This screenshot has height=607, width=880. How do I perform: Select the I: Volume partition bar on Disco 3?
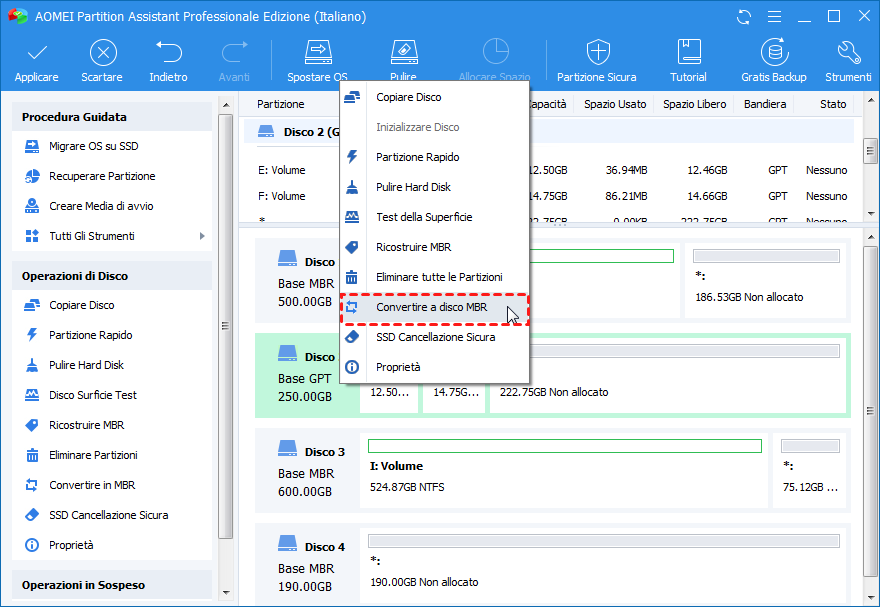click(x=564, y=467)
